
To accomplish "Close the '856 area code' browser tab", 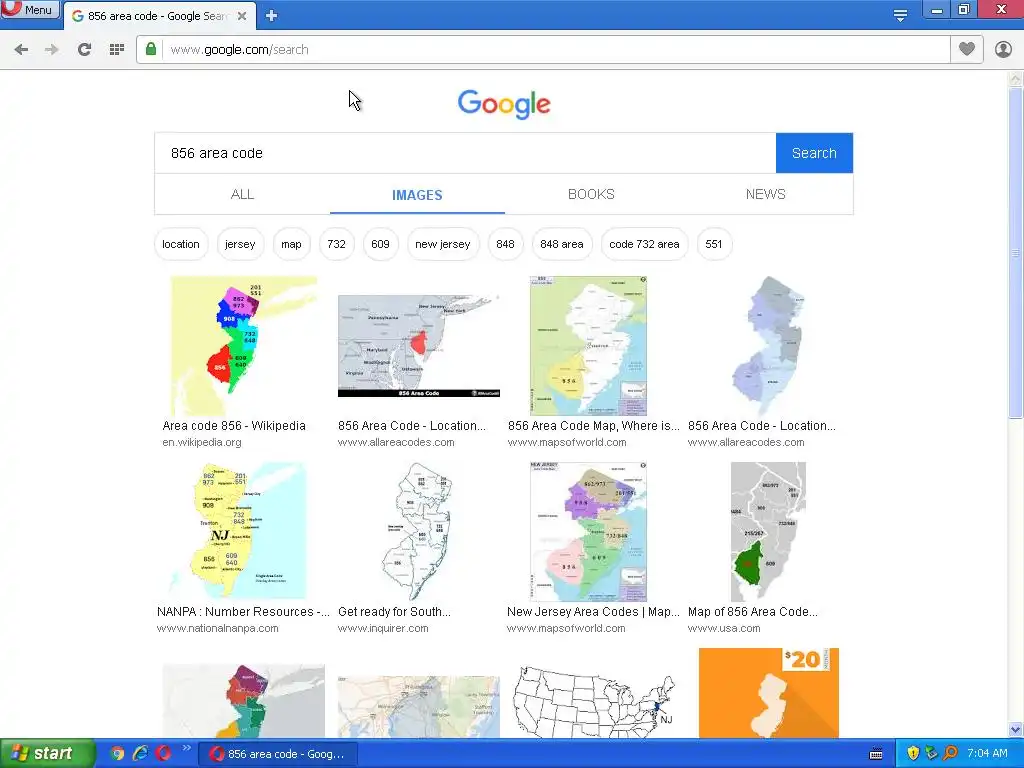I will tap(242, 16).
